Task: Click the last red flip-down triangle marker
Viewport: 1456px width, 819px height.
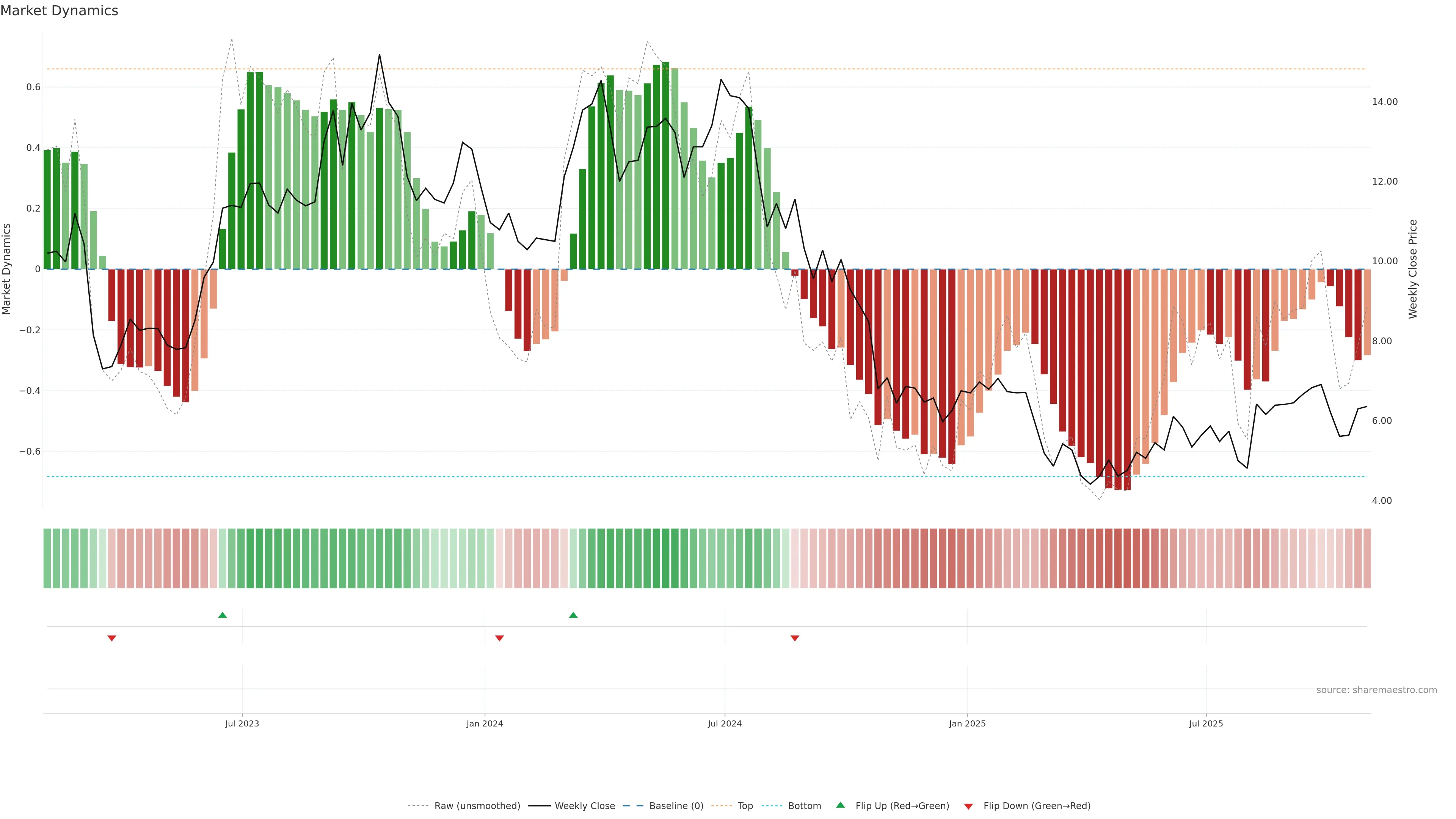Action: (x=795, y=638)
